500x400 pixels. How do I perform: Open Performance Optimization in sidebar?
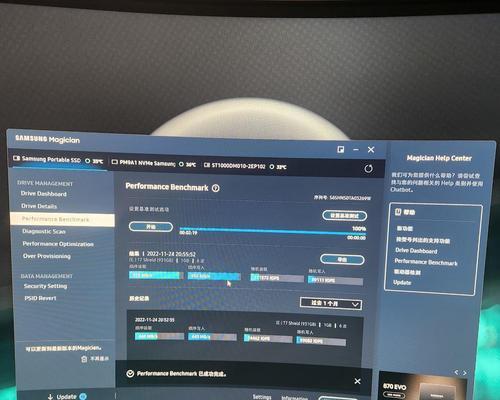(x=58, y=244)
